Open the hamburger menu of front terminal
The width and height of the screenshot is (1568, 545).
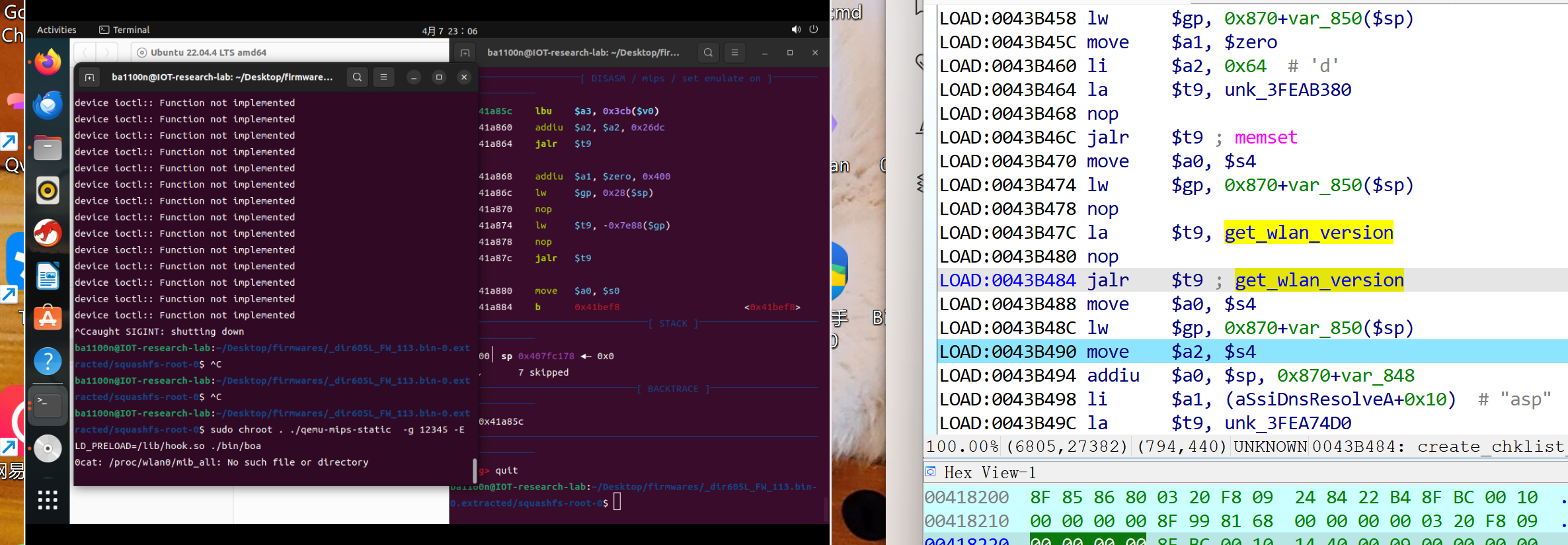383,77
